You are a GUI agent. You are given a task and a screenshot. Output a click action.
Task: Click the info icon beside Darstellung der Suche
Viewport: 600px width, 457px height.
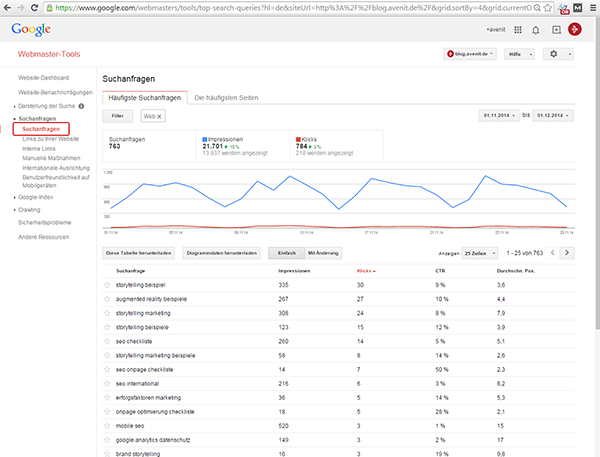click(x=81, y=106)
